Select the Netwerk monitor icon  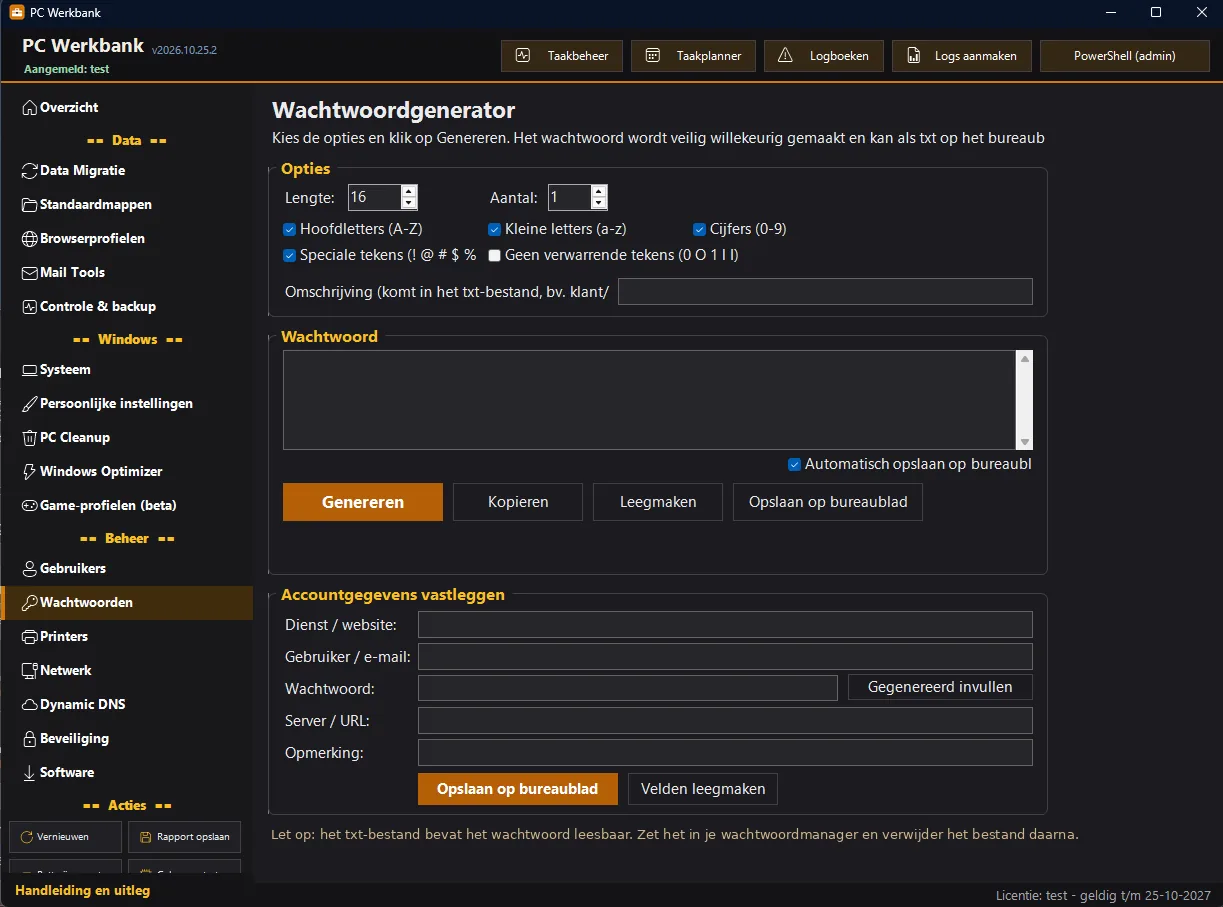[30, 671]
